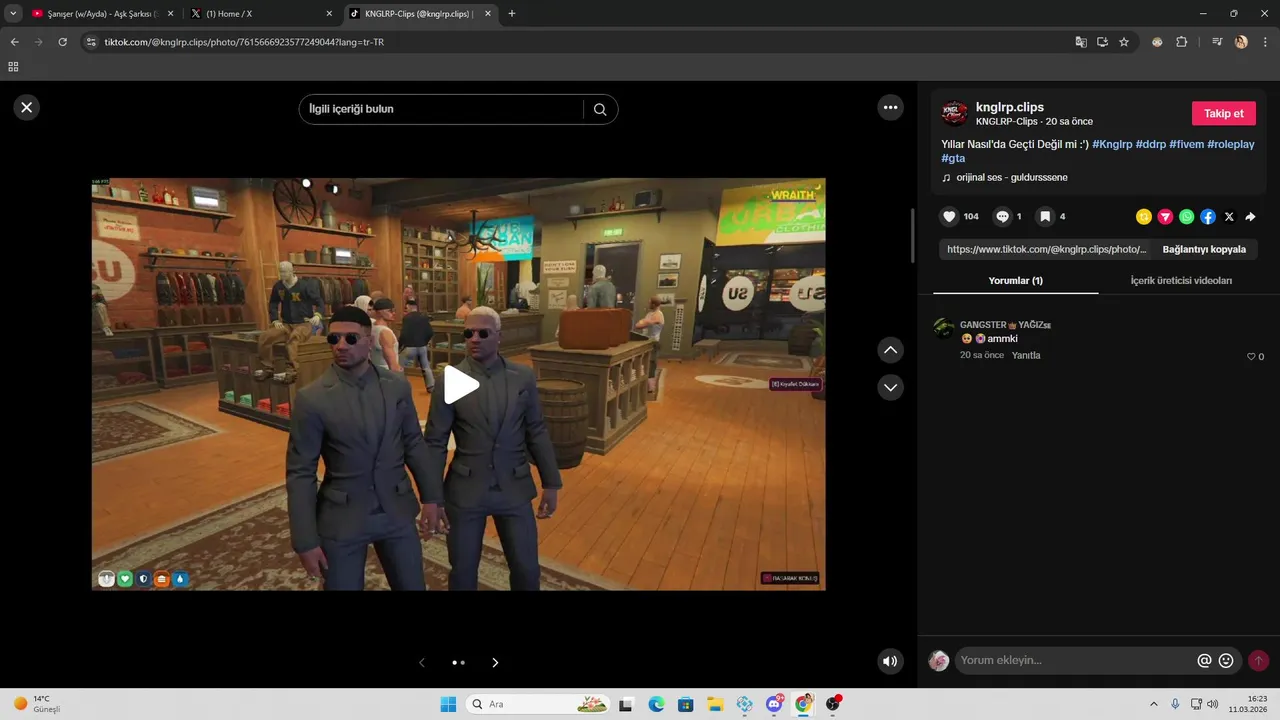Screen dimensions: 1280x720
Task: Go to previous post with up chevron
Action: [890, 350]
